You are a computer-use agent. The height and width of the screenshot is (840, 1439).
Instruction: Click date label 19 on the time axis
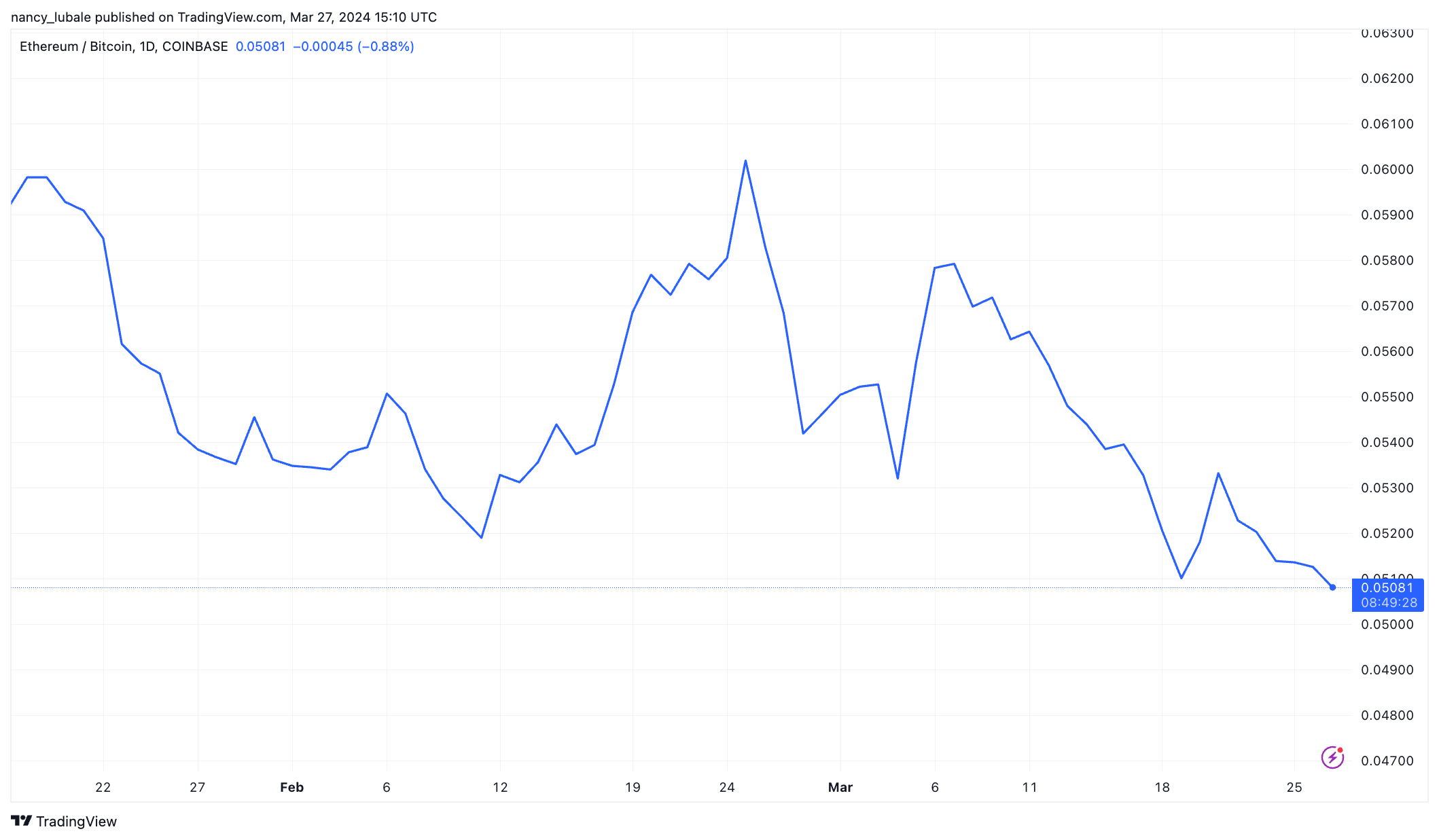(633, 787)
